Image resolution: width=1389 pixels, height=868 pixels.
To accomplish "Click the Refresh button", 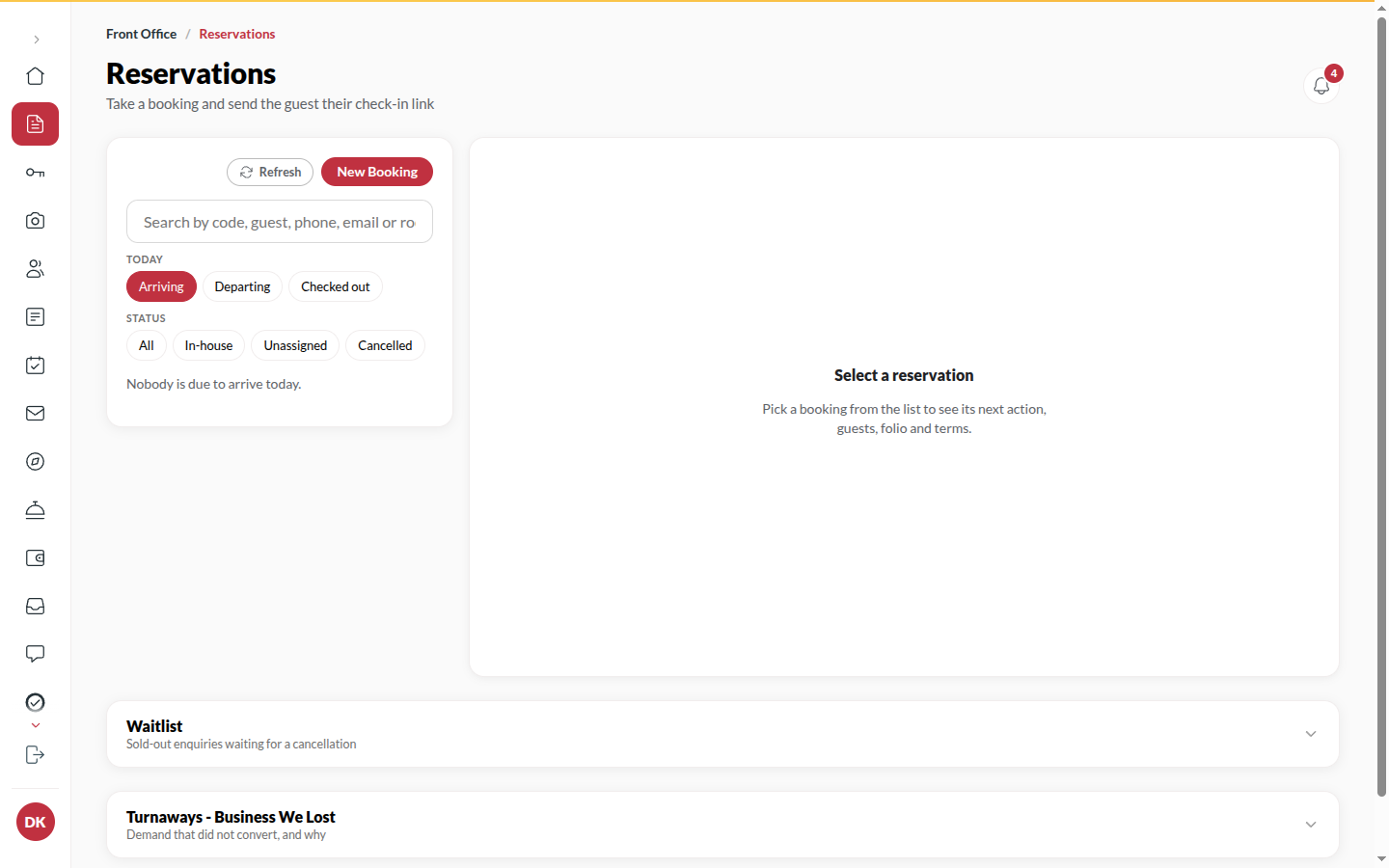I will 270,172.
